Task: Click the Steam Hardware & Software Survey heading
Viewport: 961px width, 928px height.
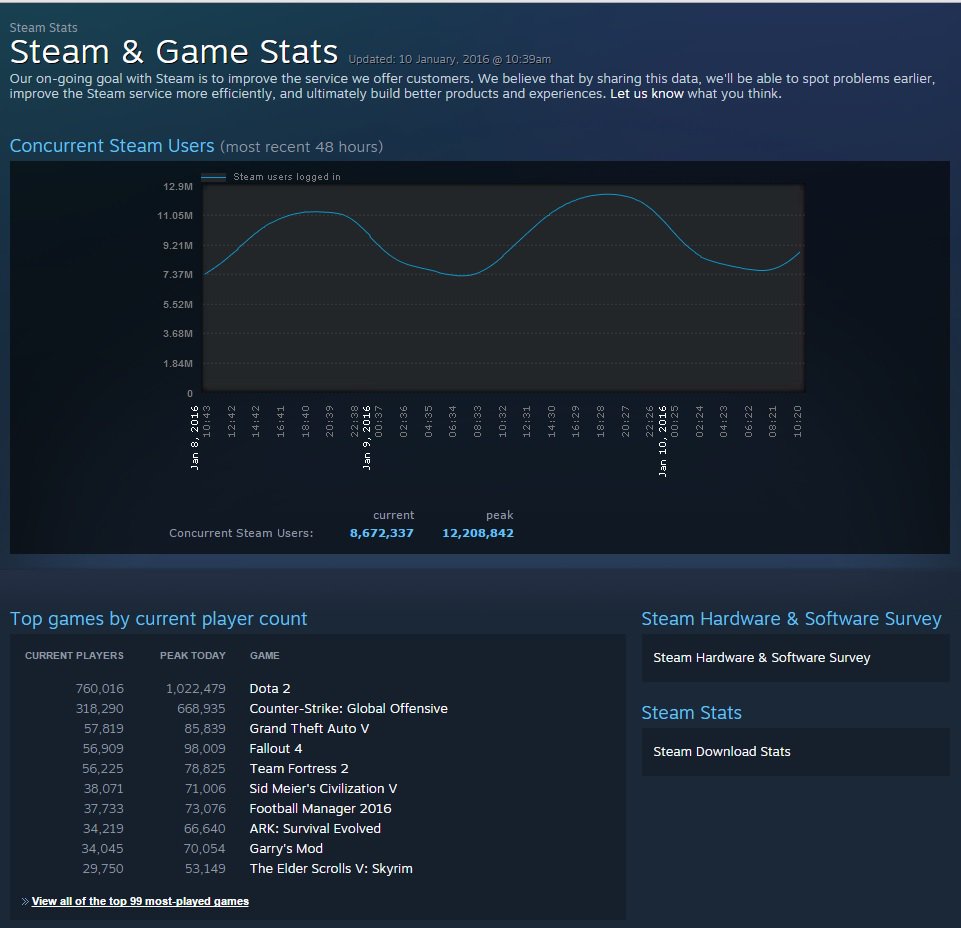Action: click(791, 619)
